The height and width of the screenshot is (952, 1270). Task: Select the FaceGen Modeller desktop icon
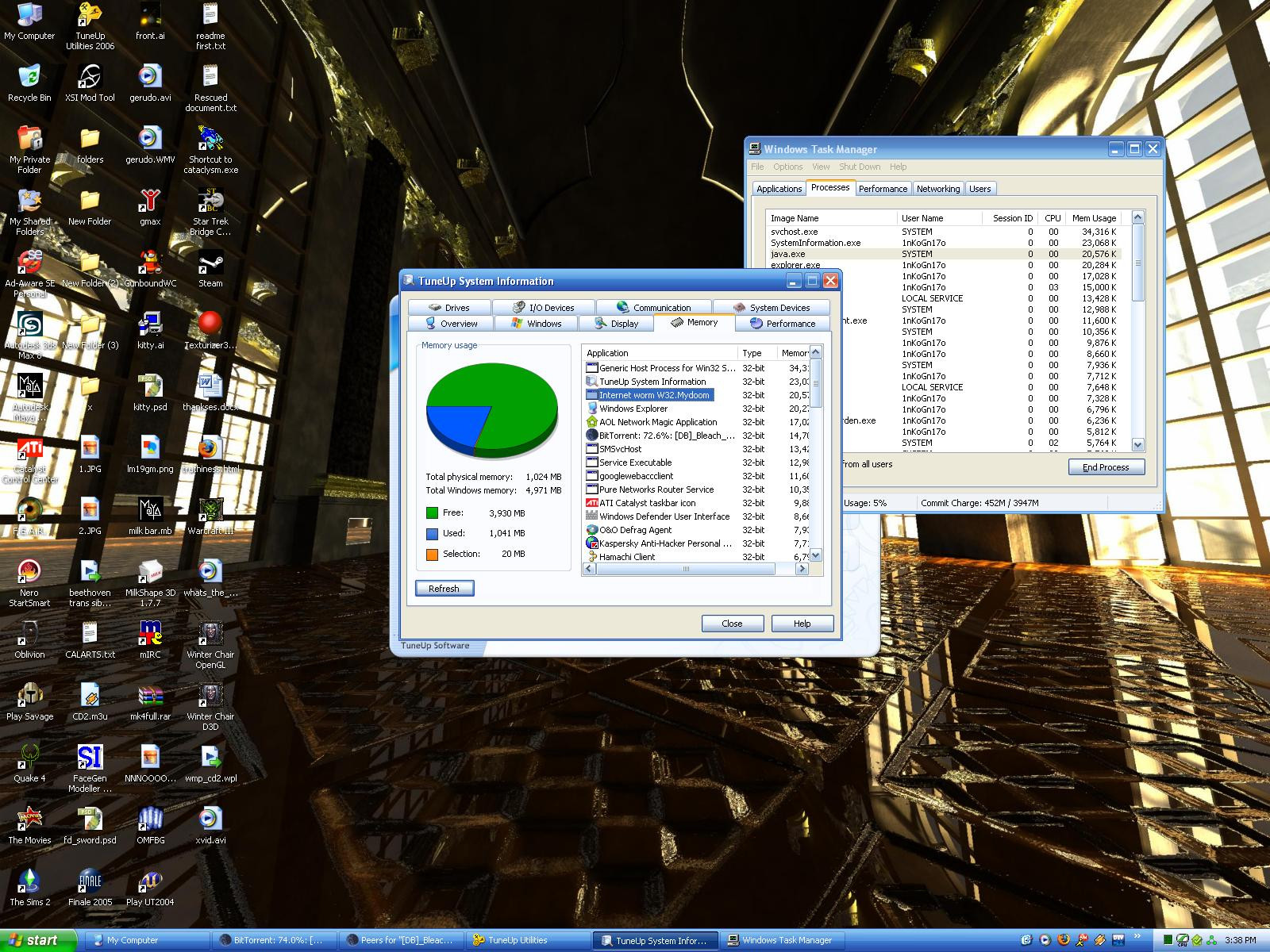[x=90, y=769]
